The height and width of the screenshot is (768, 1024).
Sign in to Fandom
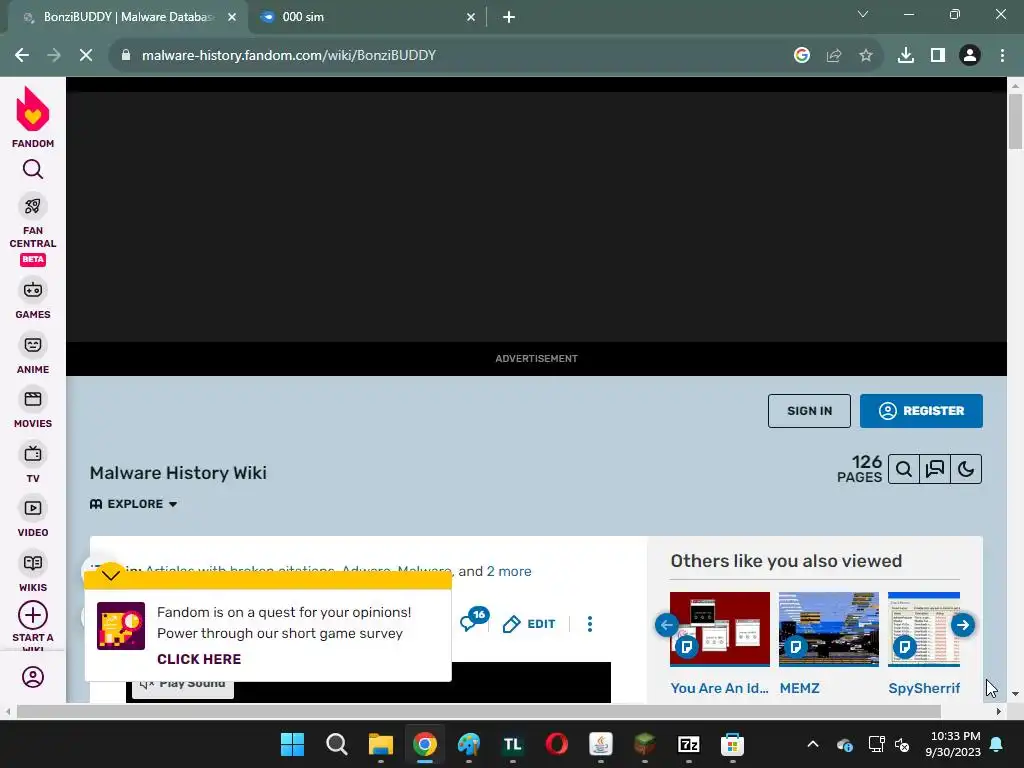coord(809,411)
